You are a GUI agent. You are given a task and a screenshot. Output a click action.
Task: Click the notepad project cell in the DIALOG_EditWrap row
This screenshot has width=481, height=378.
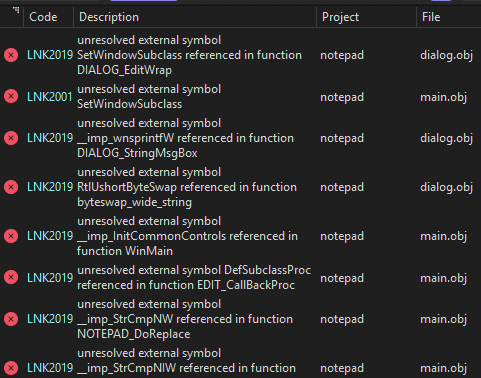coord(342,55)
